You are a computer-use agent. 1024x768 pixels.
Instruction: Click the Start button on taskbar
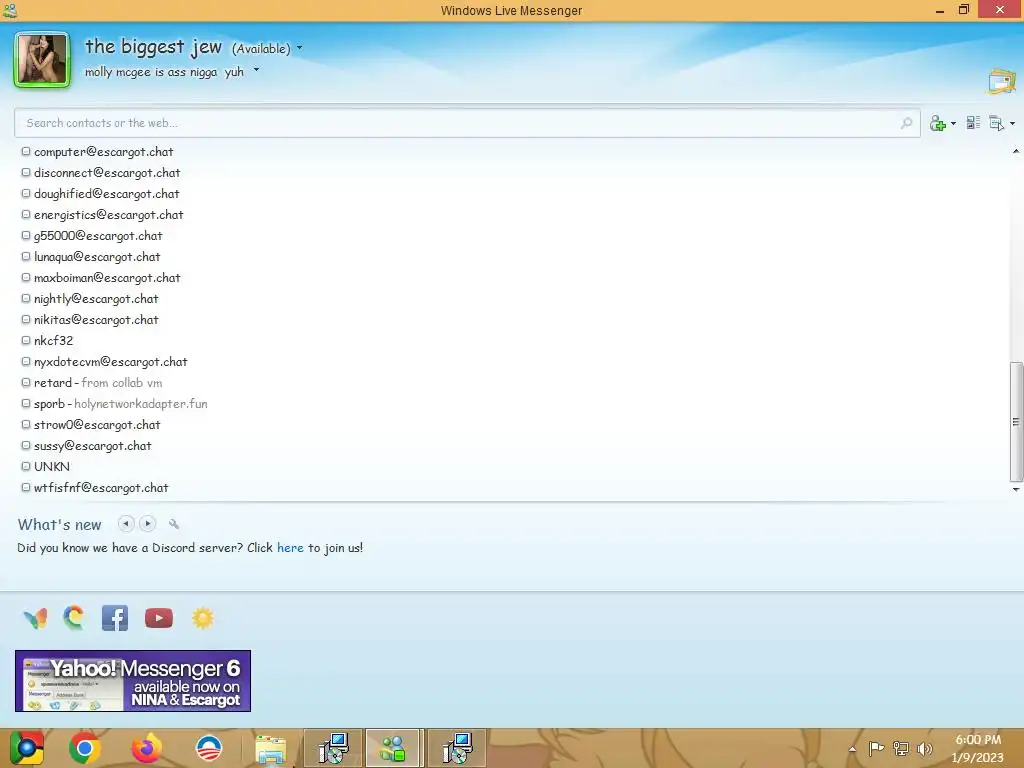[x=27, y=748]
